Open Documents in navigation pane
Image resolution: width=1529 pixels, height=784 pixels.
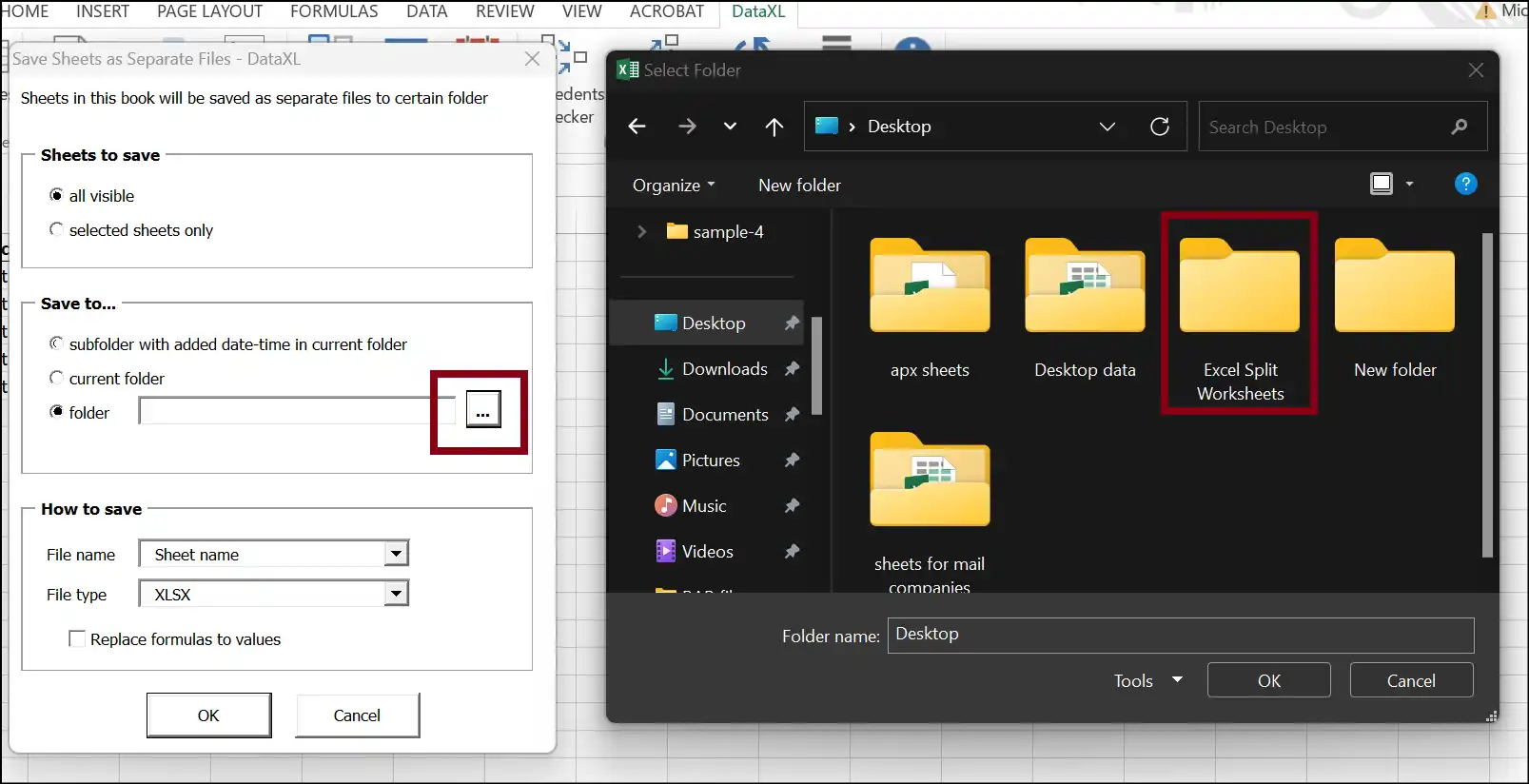point(725,415)
